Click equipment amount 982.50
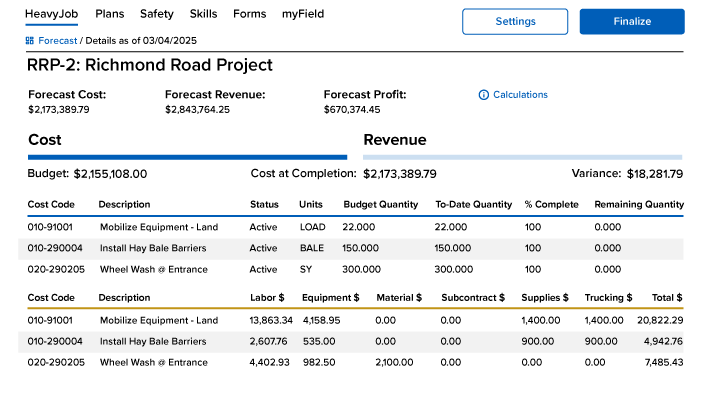709x394 pixels. point(319,362)
